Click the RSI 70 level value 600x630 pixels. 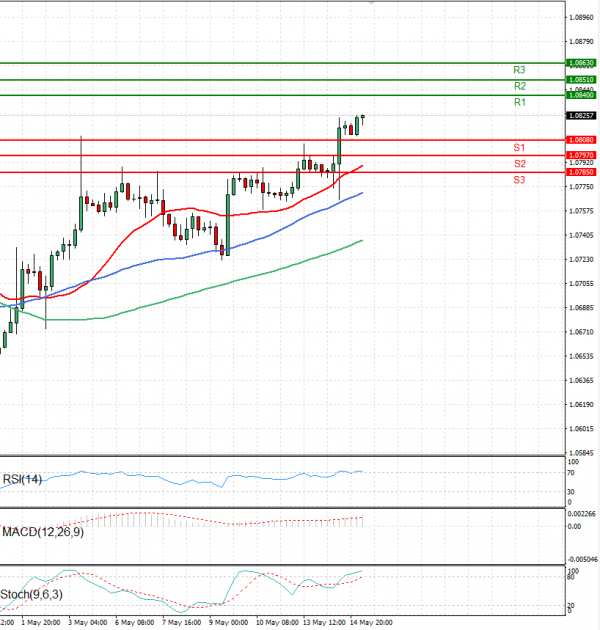tap(571, 473)
